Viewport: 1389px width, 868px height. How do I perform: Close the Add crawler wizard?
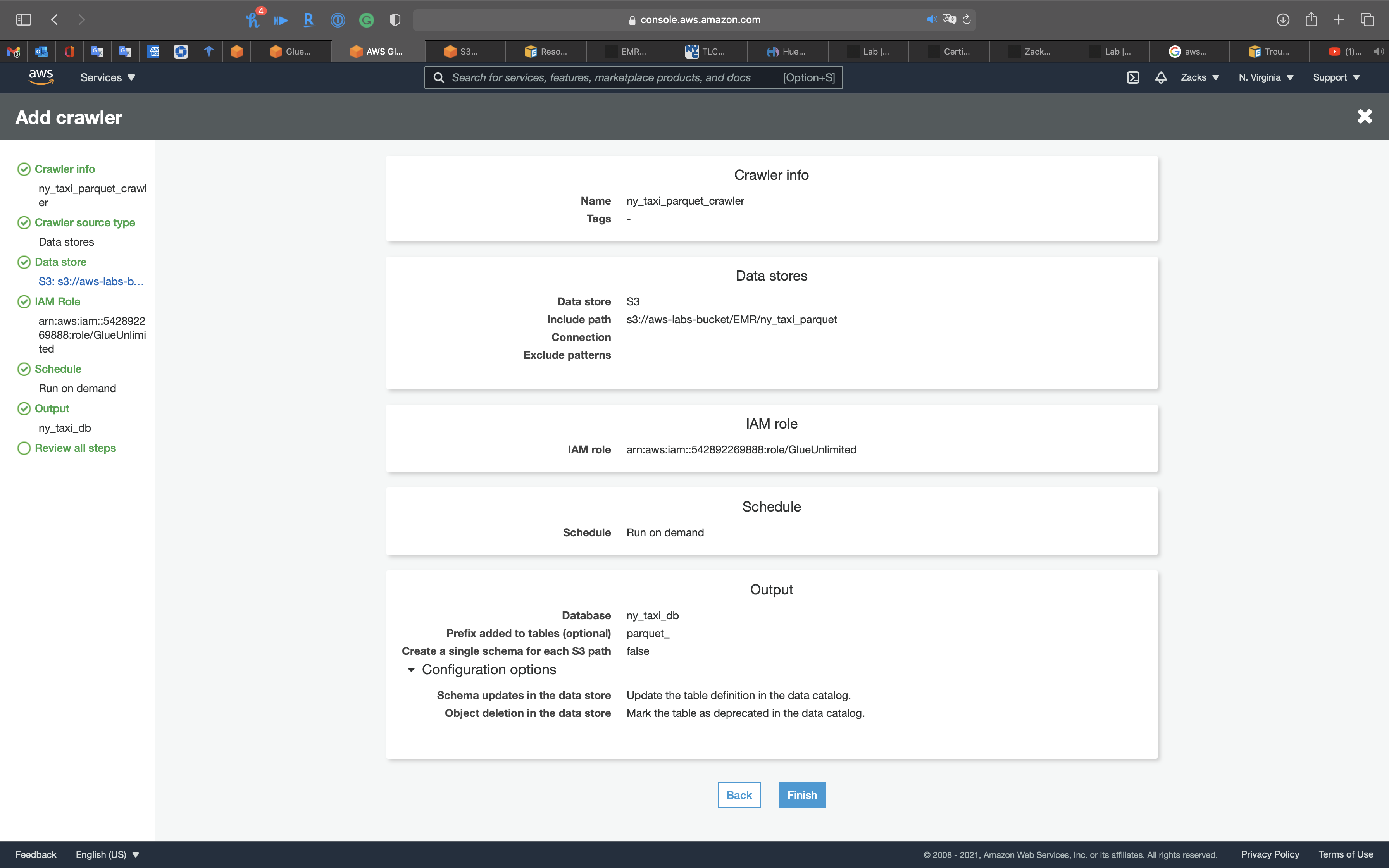pos(1364,117)
